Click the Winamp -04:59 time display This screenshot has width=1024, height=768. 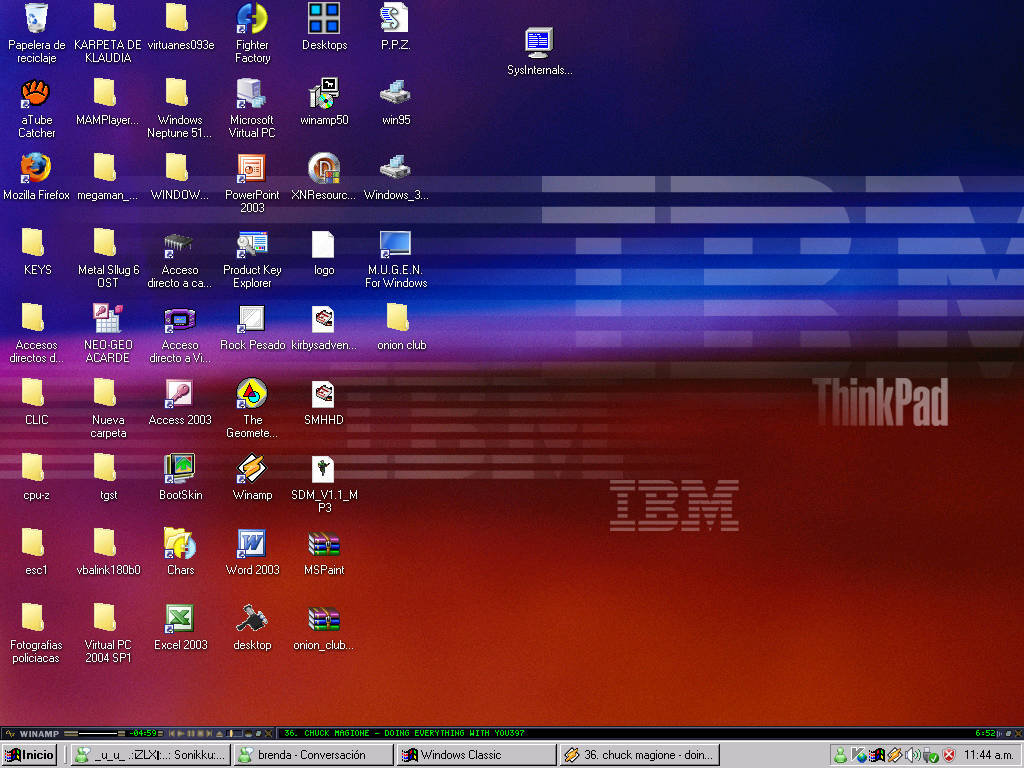[142, 733]
